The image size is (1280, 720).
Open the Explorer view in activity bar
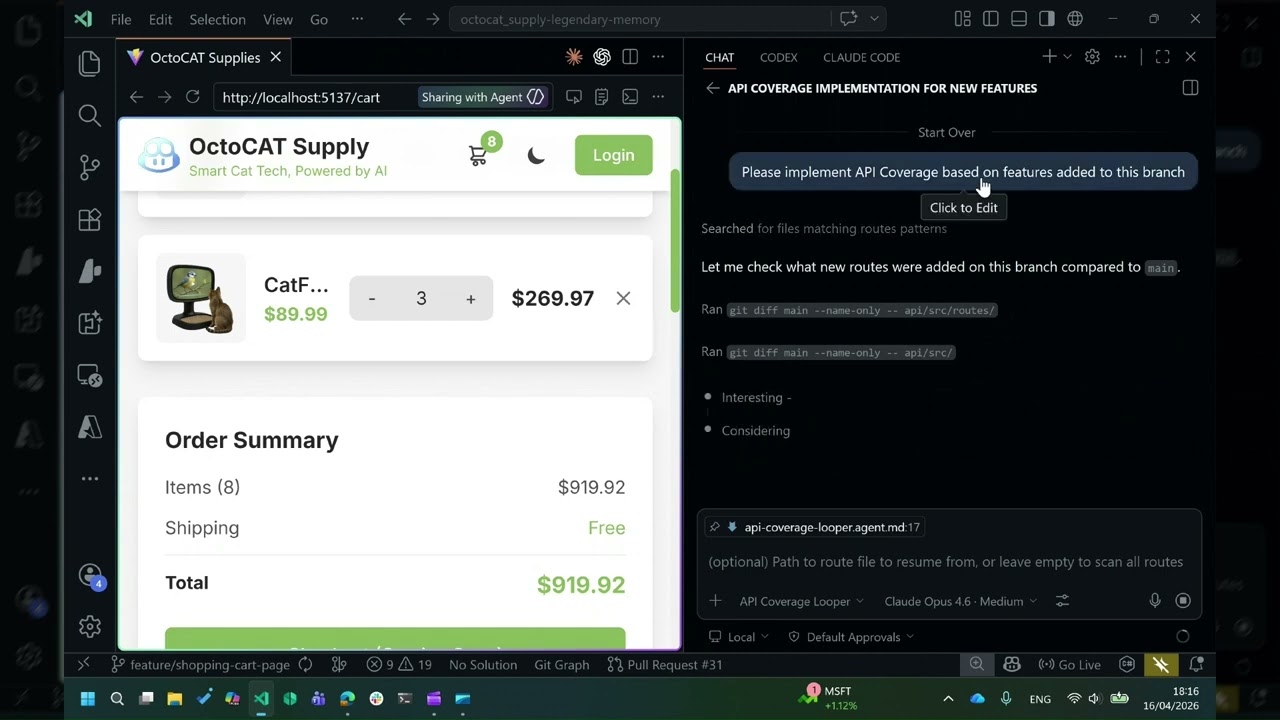(90, 64)
